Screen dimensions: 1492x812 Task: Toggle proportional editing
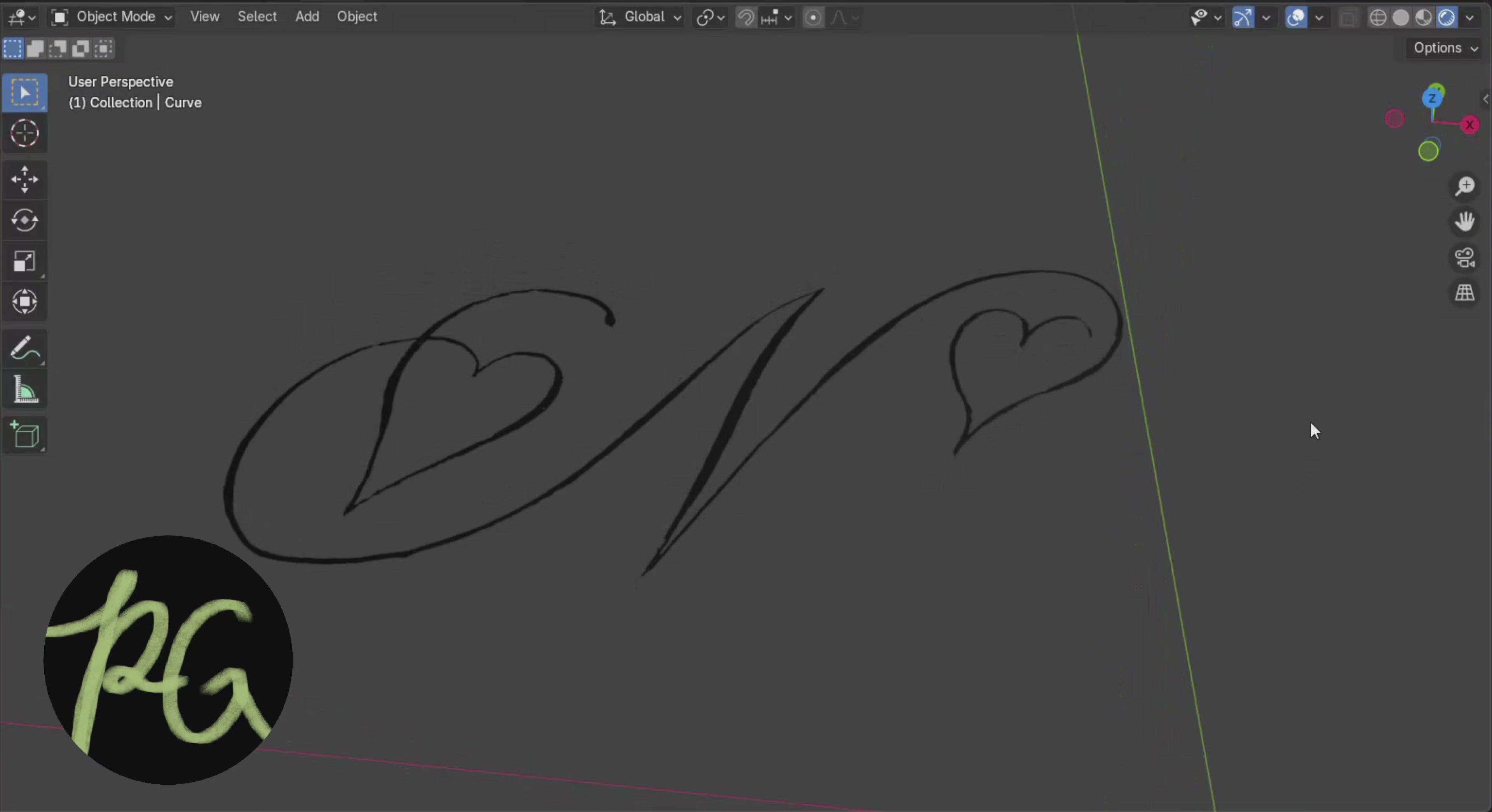tap(813, 17)
